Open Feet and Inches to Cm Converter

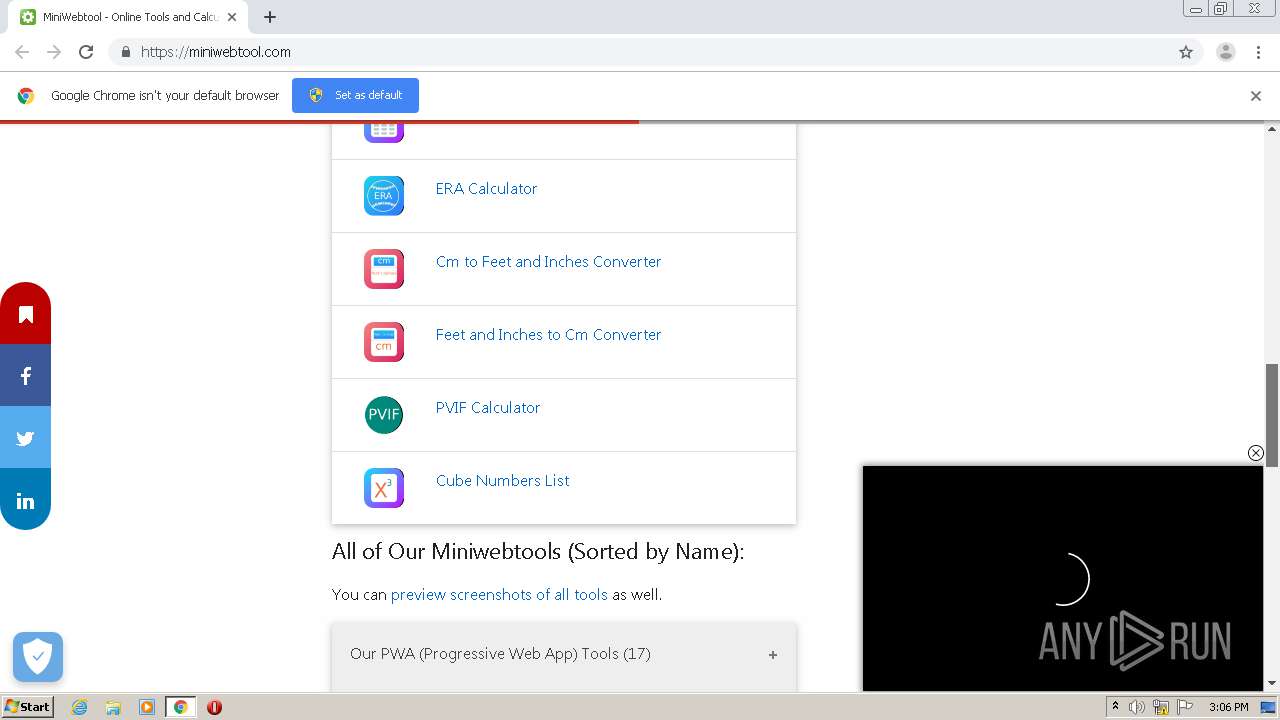point(548,335)
